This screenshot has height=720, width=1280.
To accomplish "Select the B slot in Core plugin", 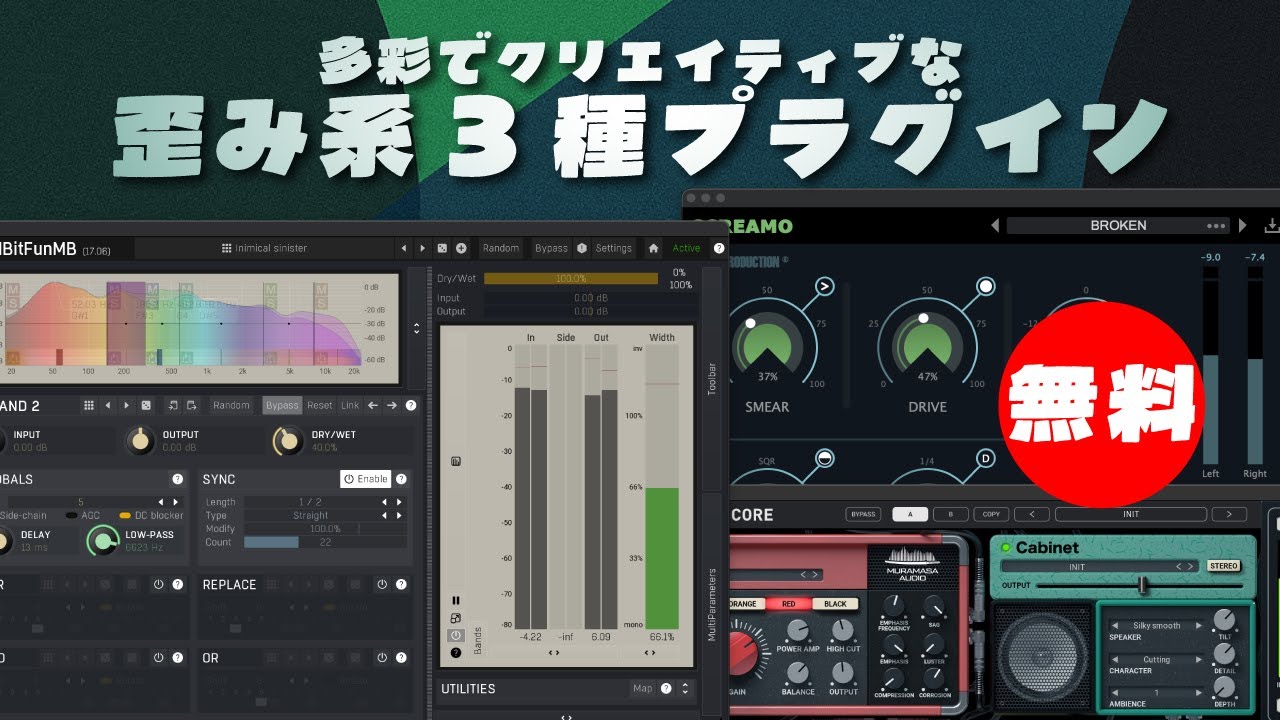I will click(x=950, y=514).
